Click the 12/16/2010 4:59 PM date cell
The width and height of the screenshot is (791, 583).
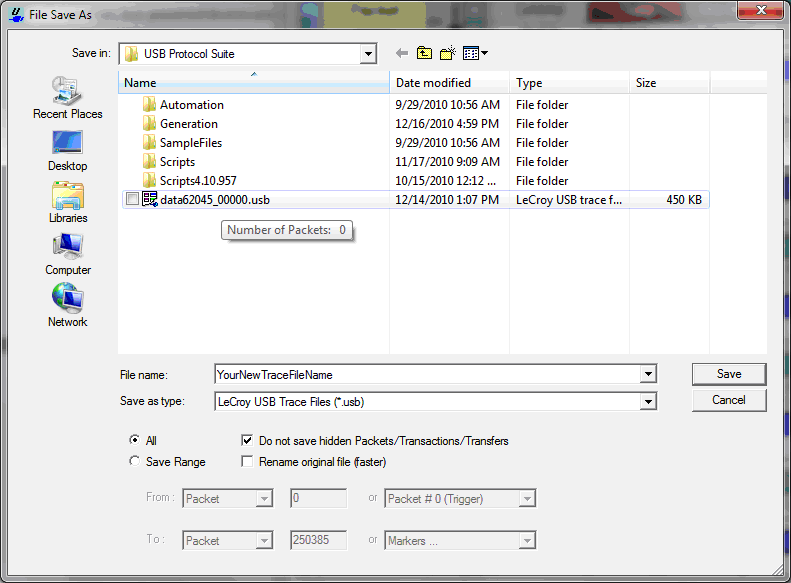coord(447,124)
